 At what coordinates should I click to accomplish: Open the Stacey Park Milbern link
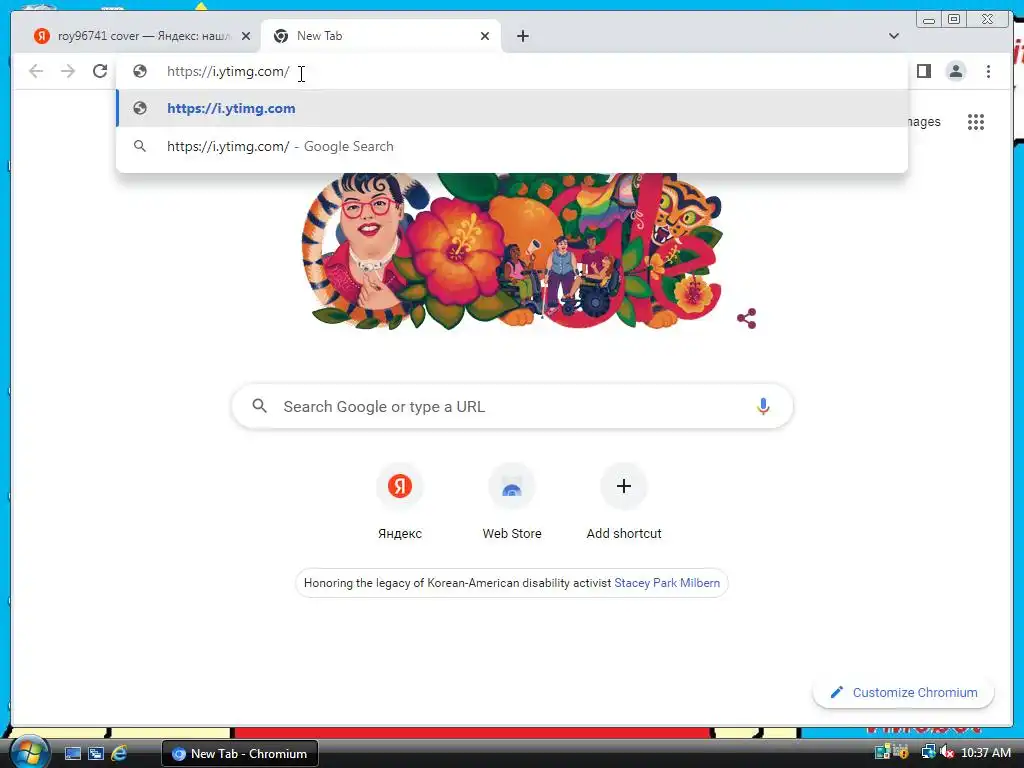[667, 583]
